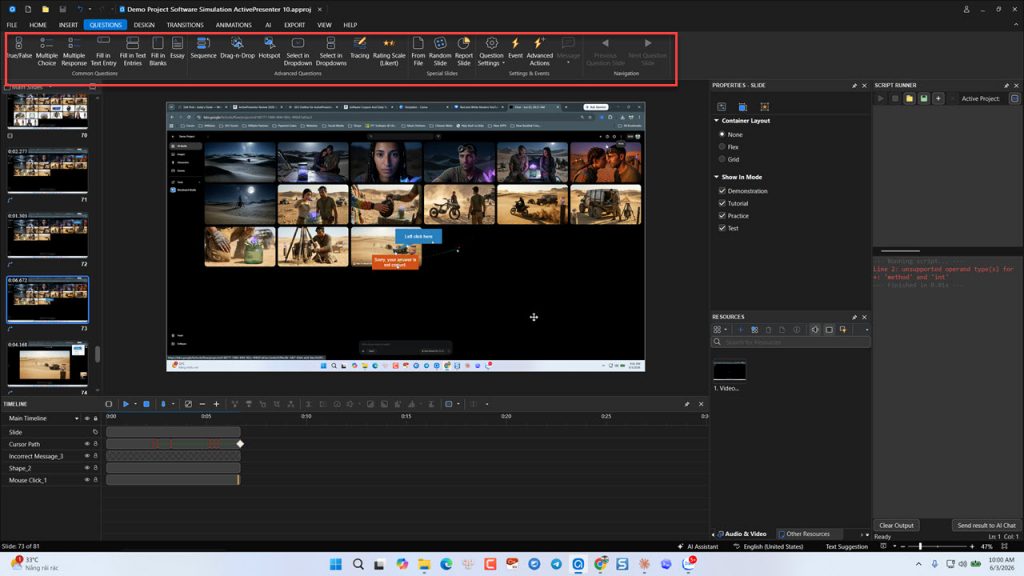Insert a Sequence question
Image resolution: width=1024 pixels, height=576 pixels.
pos(203,48)
